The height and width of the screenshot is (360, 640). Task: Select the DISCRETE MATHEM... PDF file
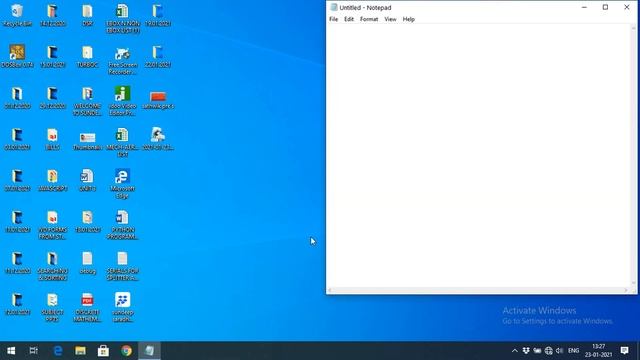(87, 307)
